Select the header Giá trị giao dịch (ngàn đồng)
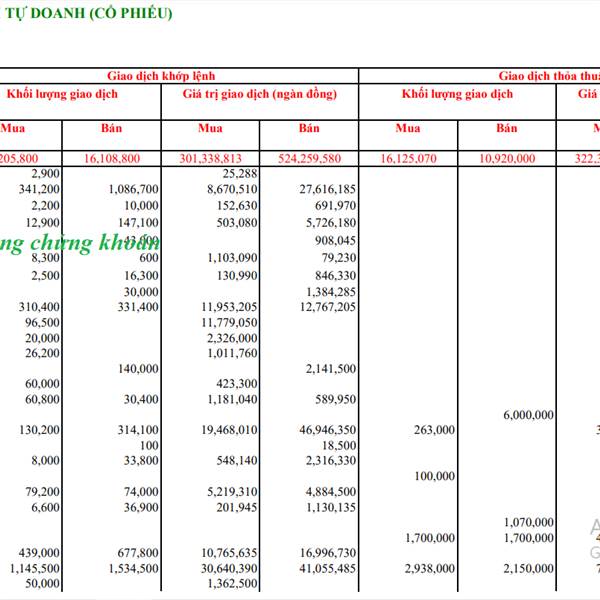 coord(260,94)
